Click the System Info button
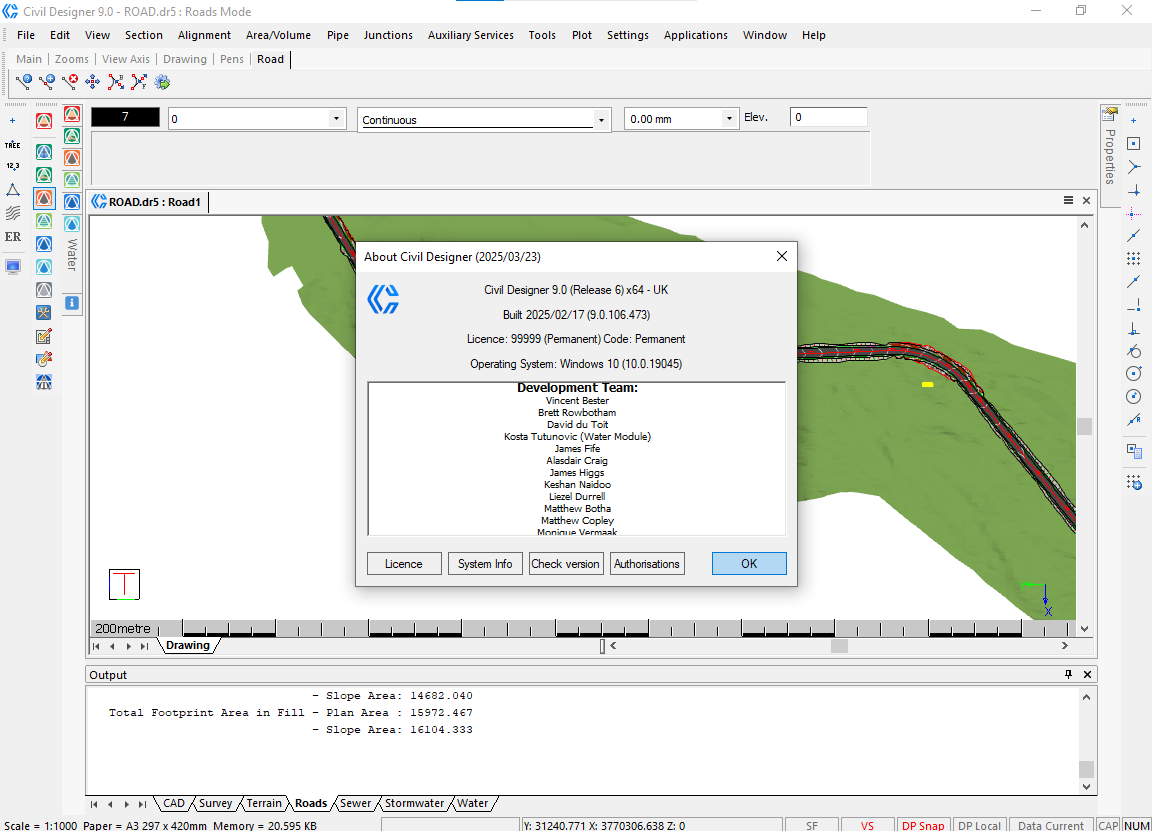The image size is (1152, 831). [485, 564]
